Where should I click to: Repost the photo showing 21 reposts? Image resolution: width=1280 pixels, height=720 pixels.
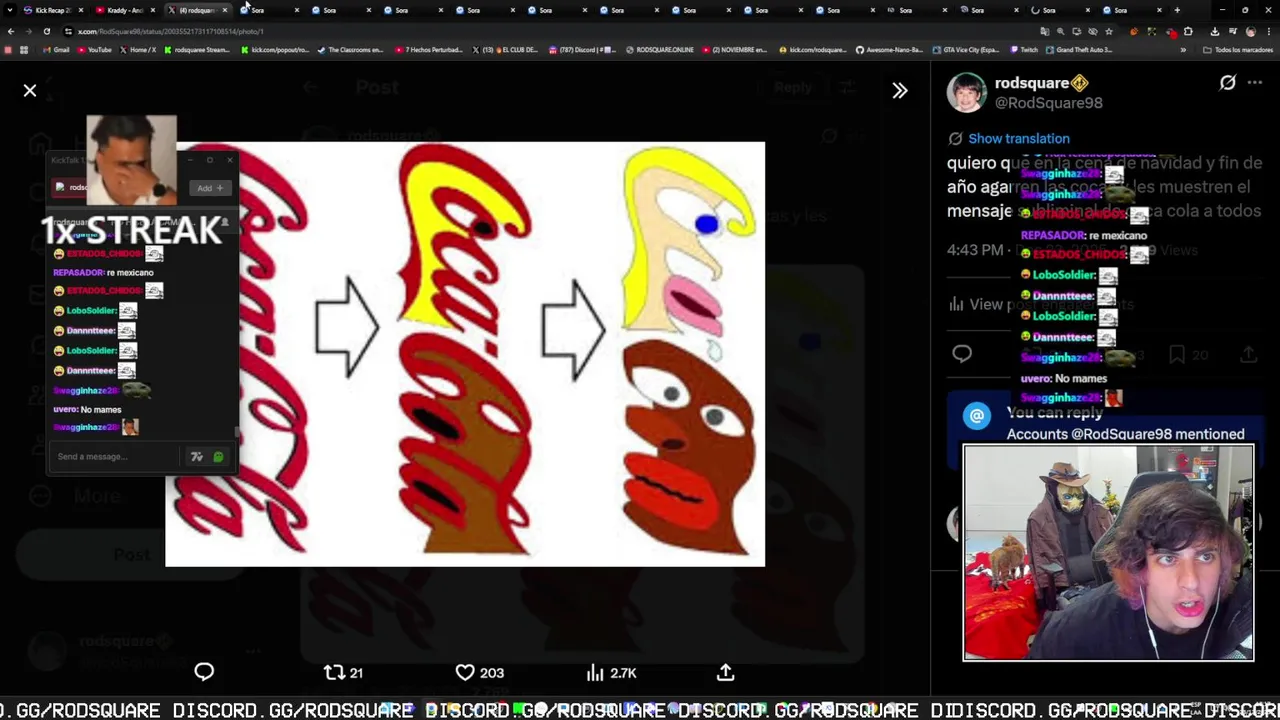click(343, 673)
